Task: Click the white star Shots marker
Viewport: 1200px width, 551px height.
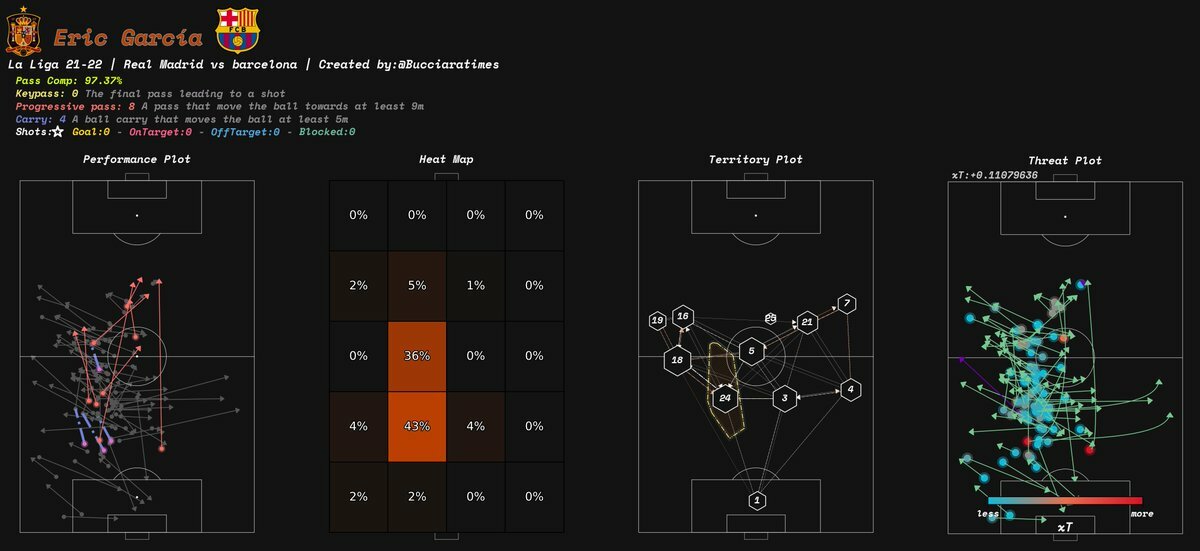Action: coord(58,131)
